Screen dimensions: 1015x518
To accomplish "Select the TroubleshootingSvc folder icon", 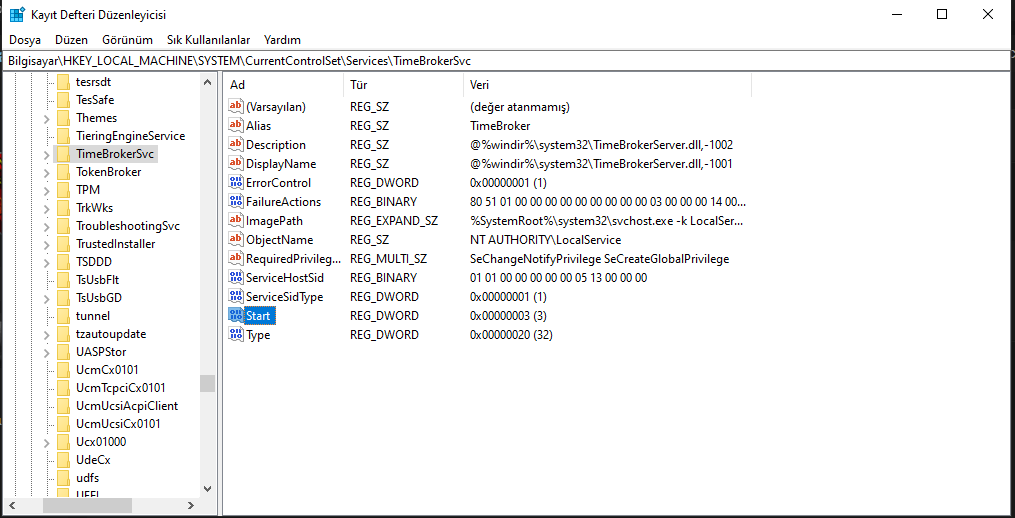I will [x=63, y=226].
